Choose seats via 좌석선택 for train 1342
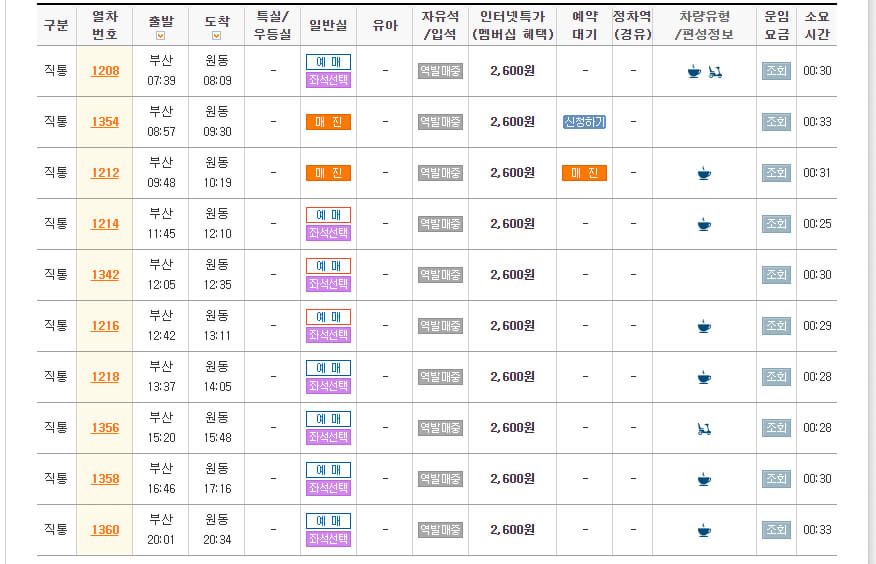Image resolution: width=876 pixels, height=564 pixels. pos(328,284)
